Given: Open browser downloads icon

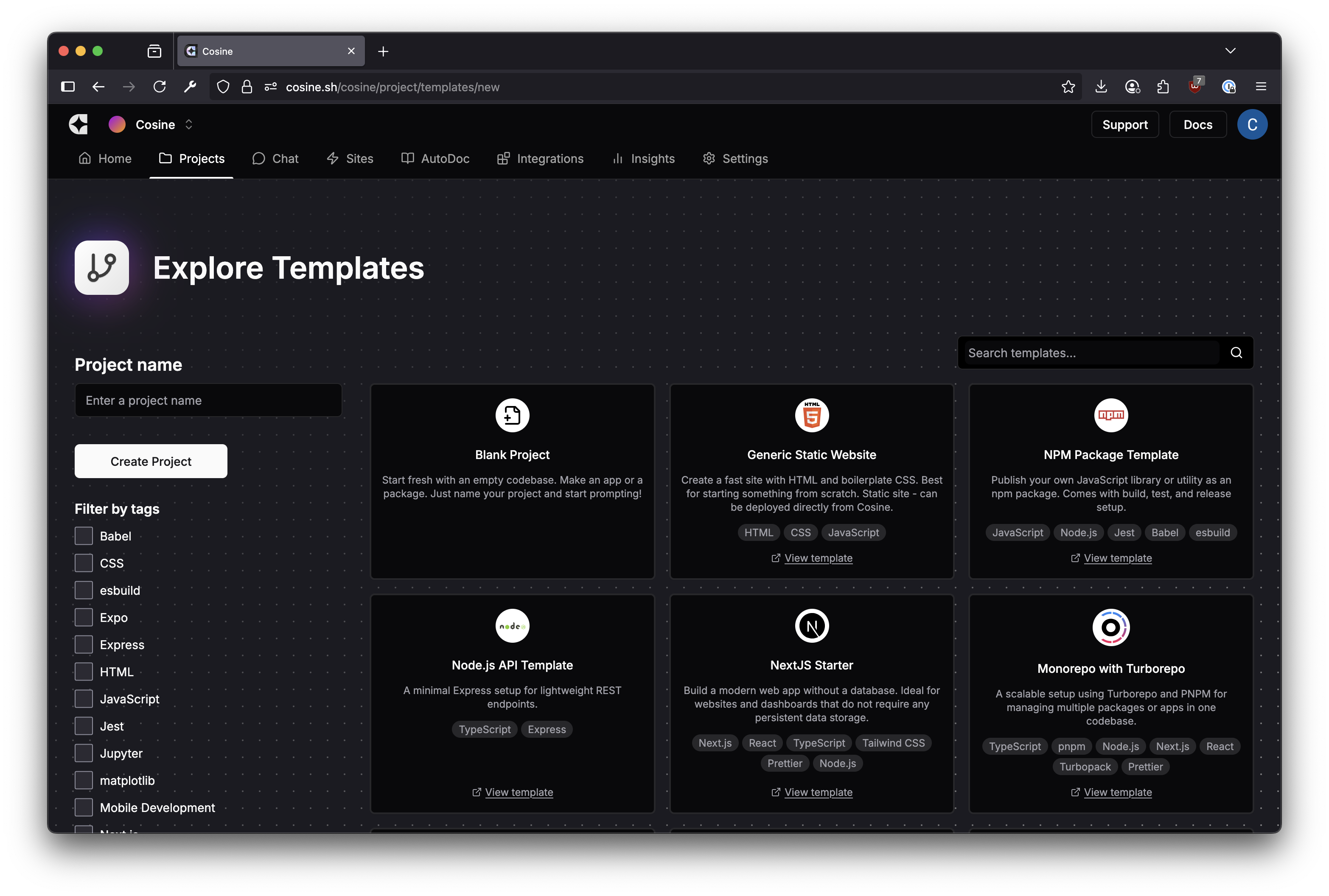Looking at the screenshot, I should pyautogui.click(x=1100, y=87).
